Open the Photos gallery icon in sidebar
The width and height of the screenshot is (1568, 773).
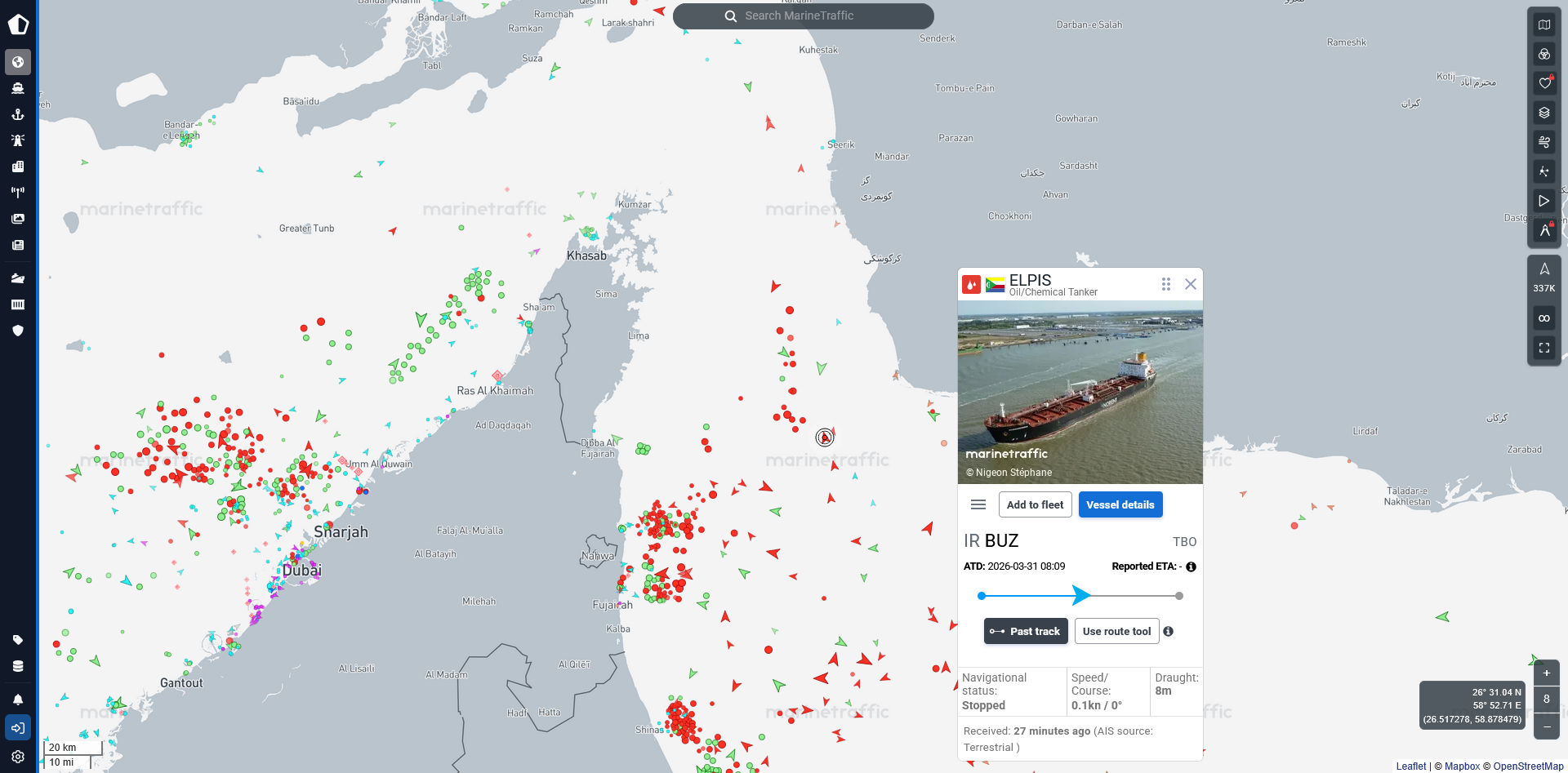pos(18,219)
